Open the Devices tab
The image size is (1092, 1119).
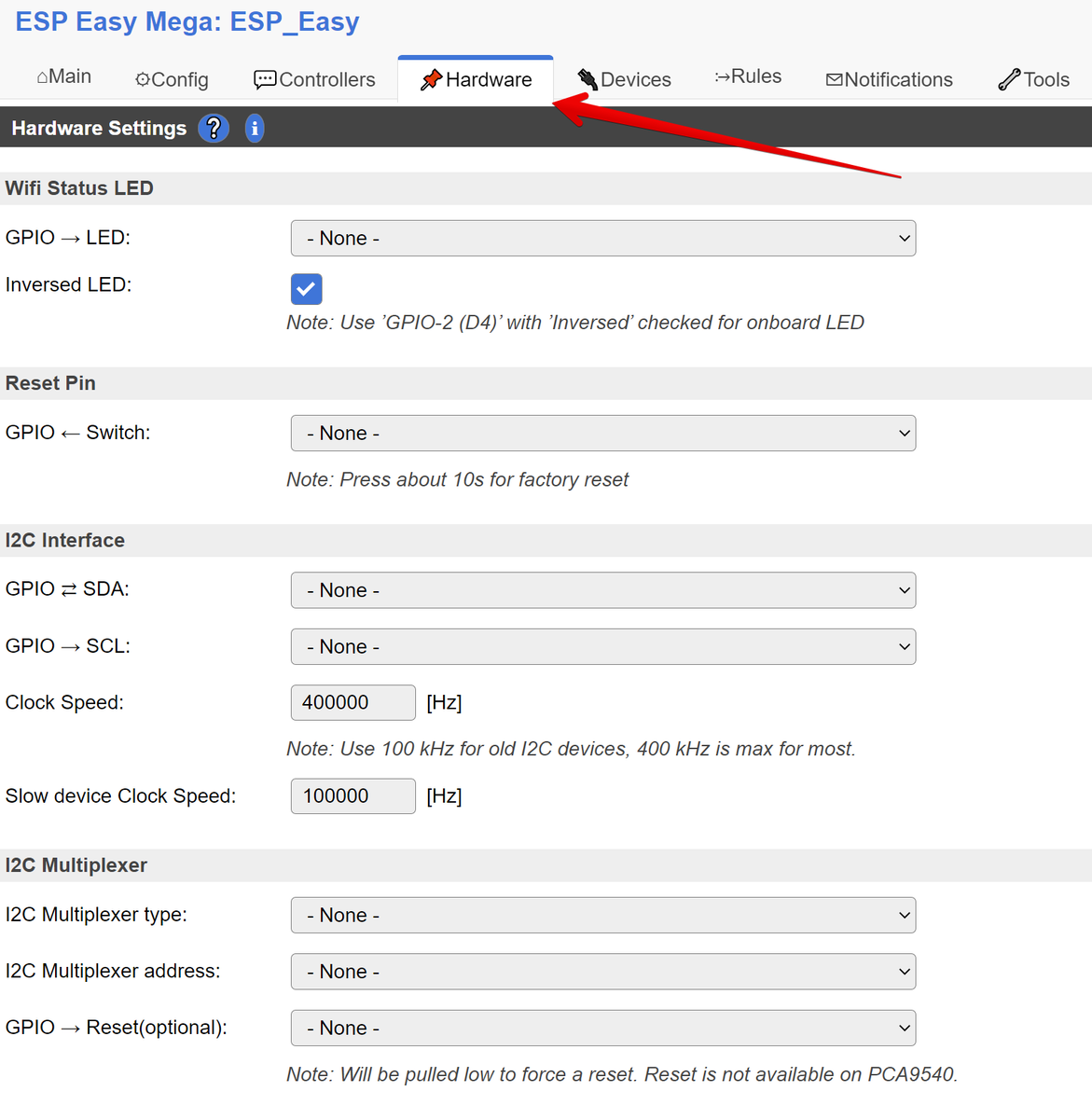click(624, 79)
